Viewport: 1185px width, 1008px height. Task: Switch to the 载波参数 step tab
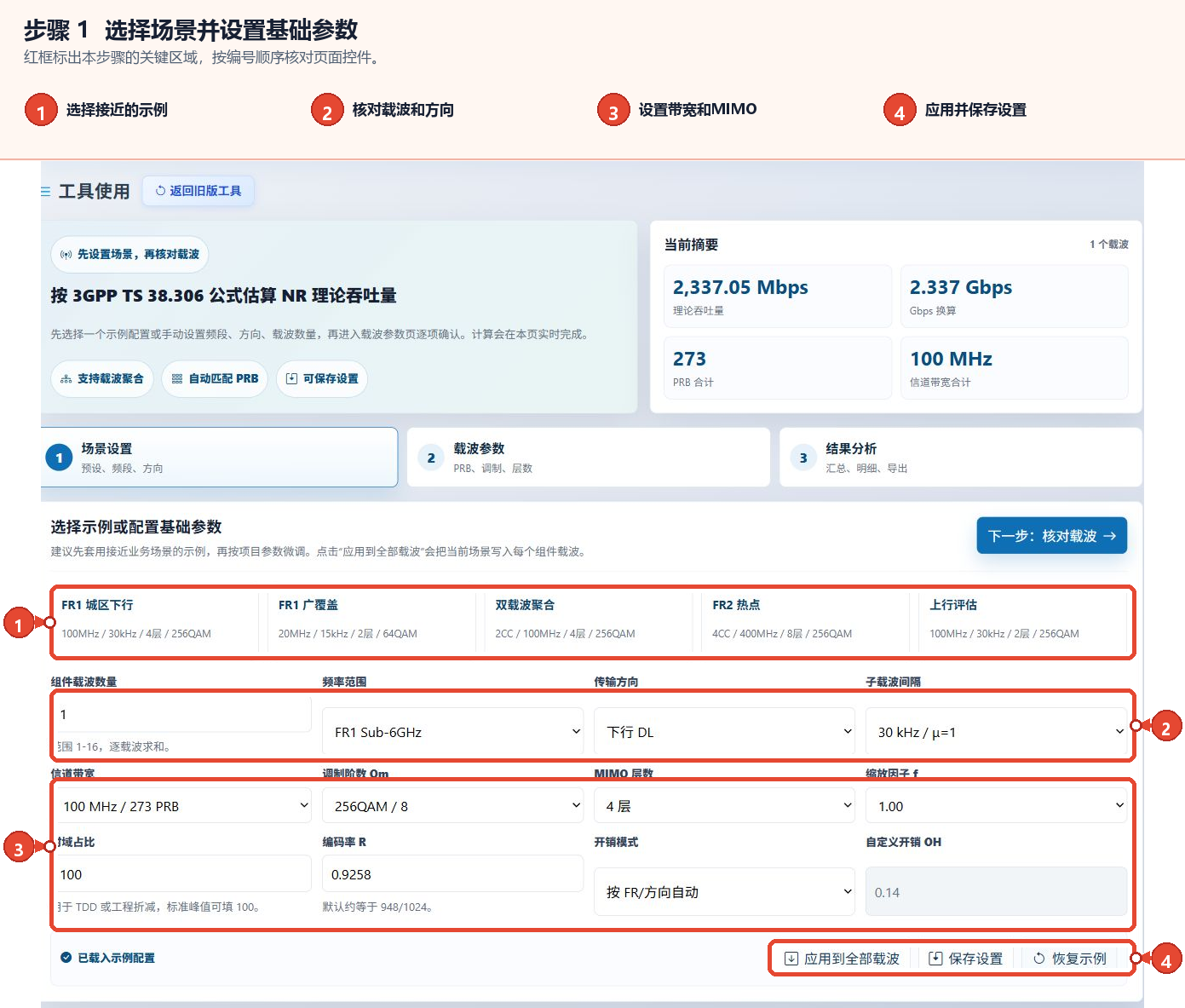click(x=589, y=458)
